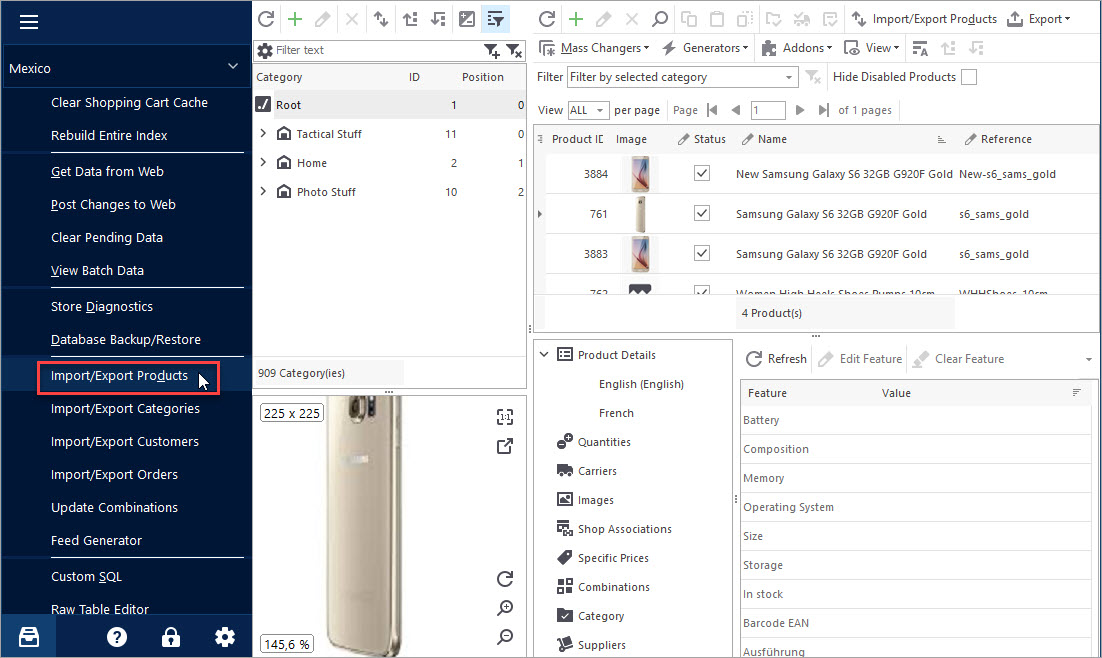Select Database Backup/Restore menu item

126,340
